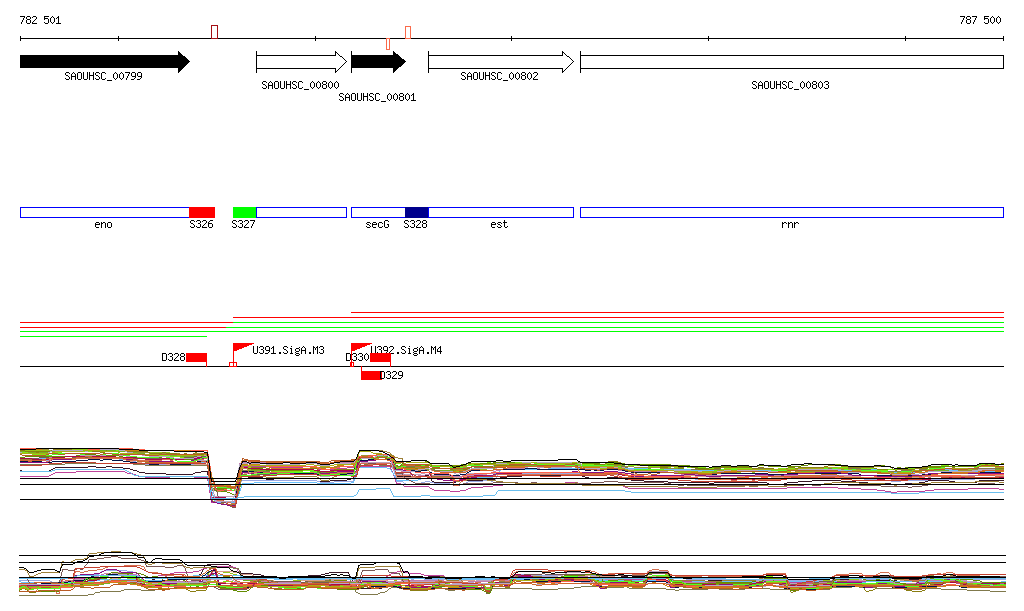Click the first red terminator marker on ruler
Viewport: 1024px width, 611px height.
pyautogui.click(x=214, y=32)
